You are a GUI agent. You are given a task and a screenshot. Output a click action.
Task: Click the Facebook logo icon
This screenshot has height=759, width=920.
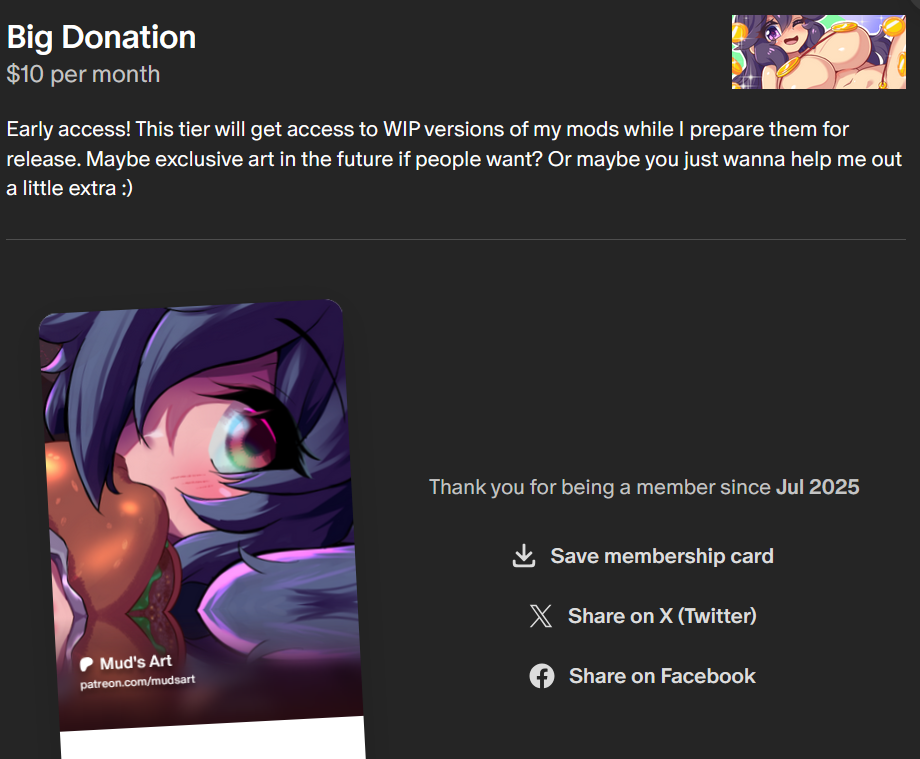coord(542,676)
